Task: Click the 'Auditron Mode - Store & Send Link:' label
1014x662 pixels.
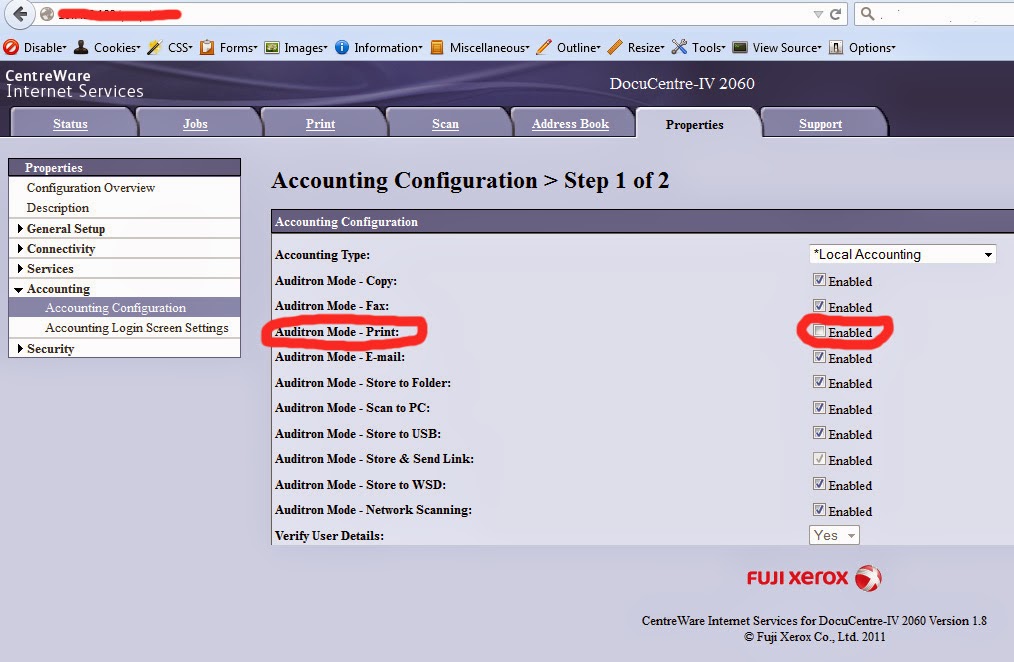Action: coord(374,458)
